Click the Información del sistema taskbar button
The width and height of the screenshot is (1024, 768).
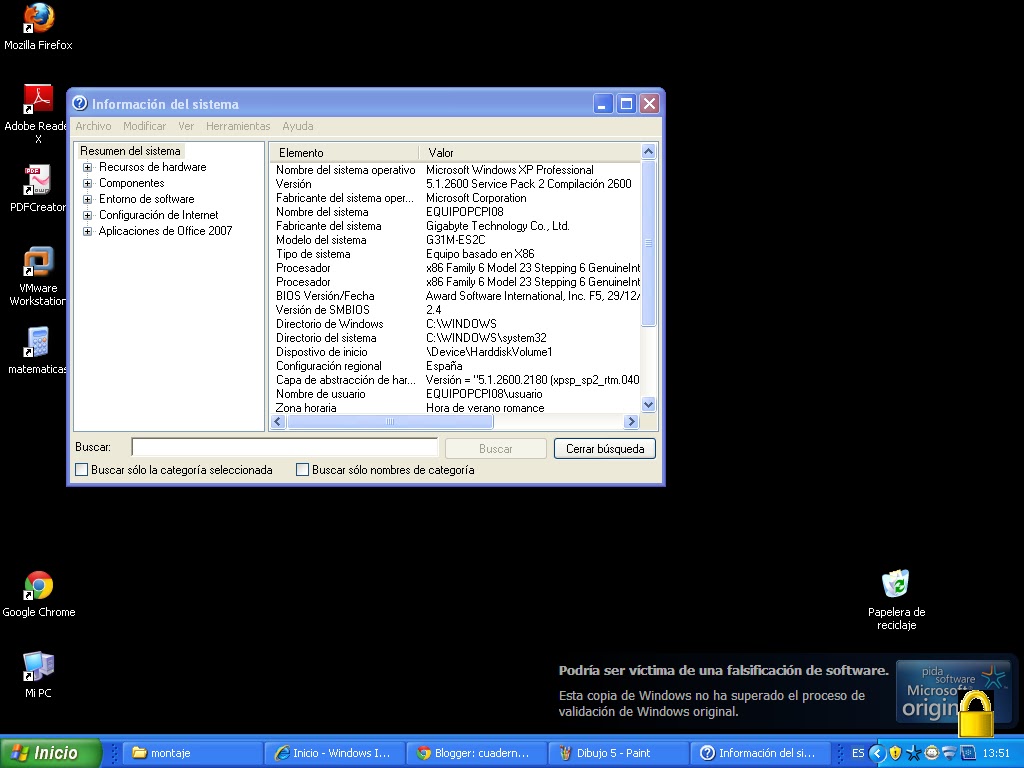(760, 753)
